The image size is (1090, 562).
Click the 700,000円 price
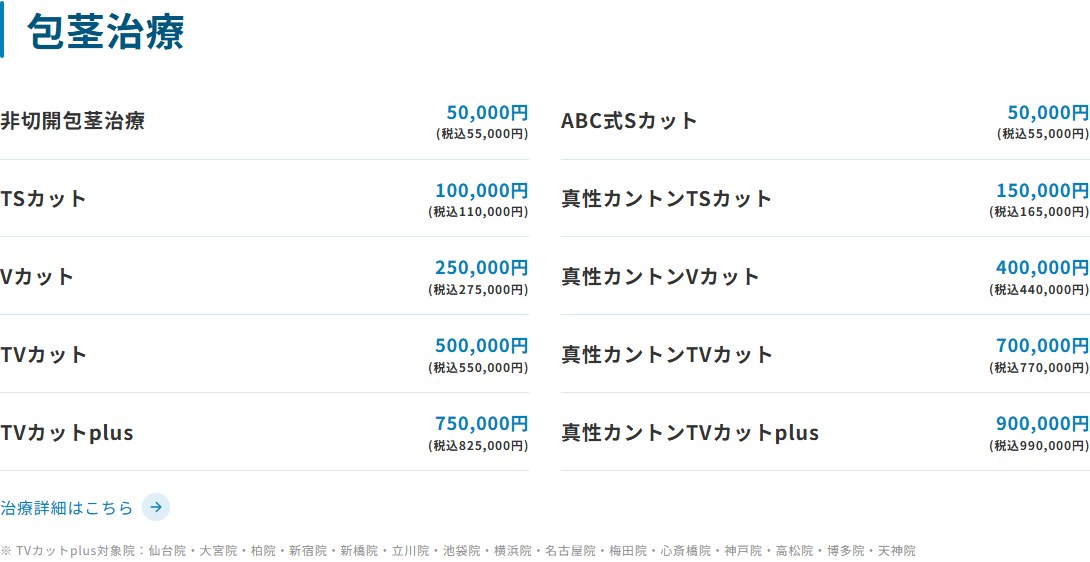[1043, 346]
